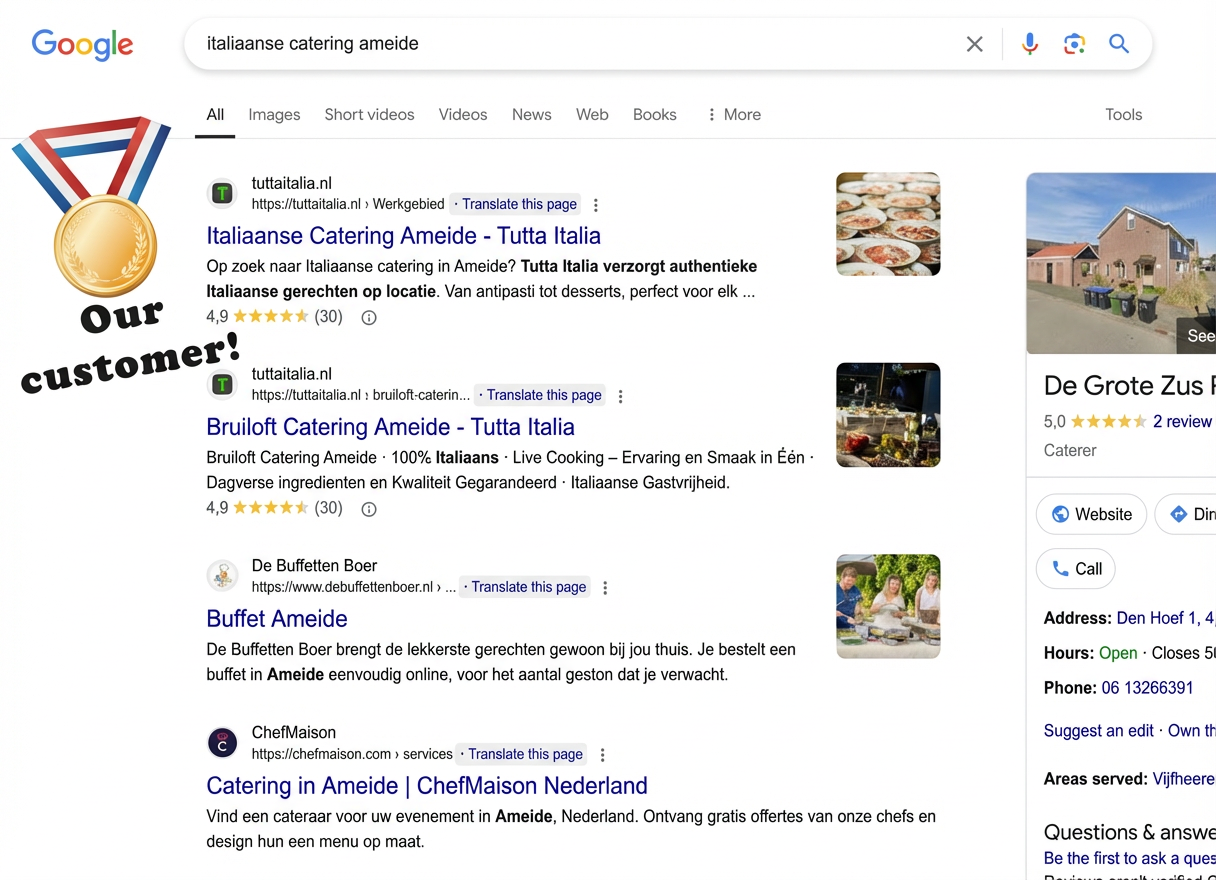1216x880 pixels.
Task: Switch to the Images tab
Action: coord(274,115)
